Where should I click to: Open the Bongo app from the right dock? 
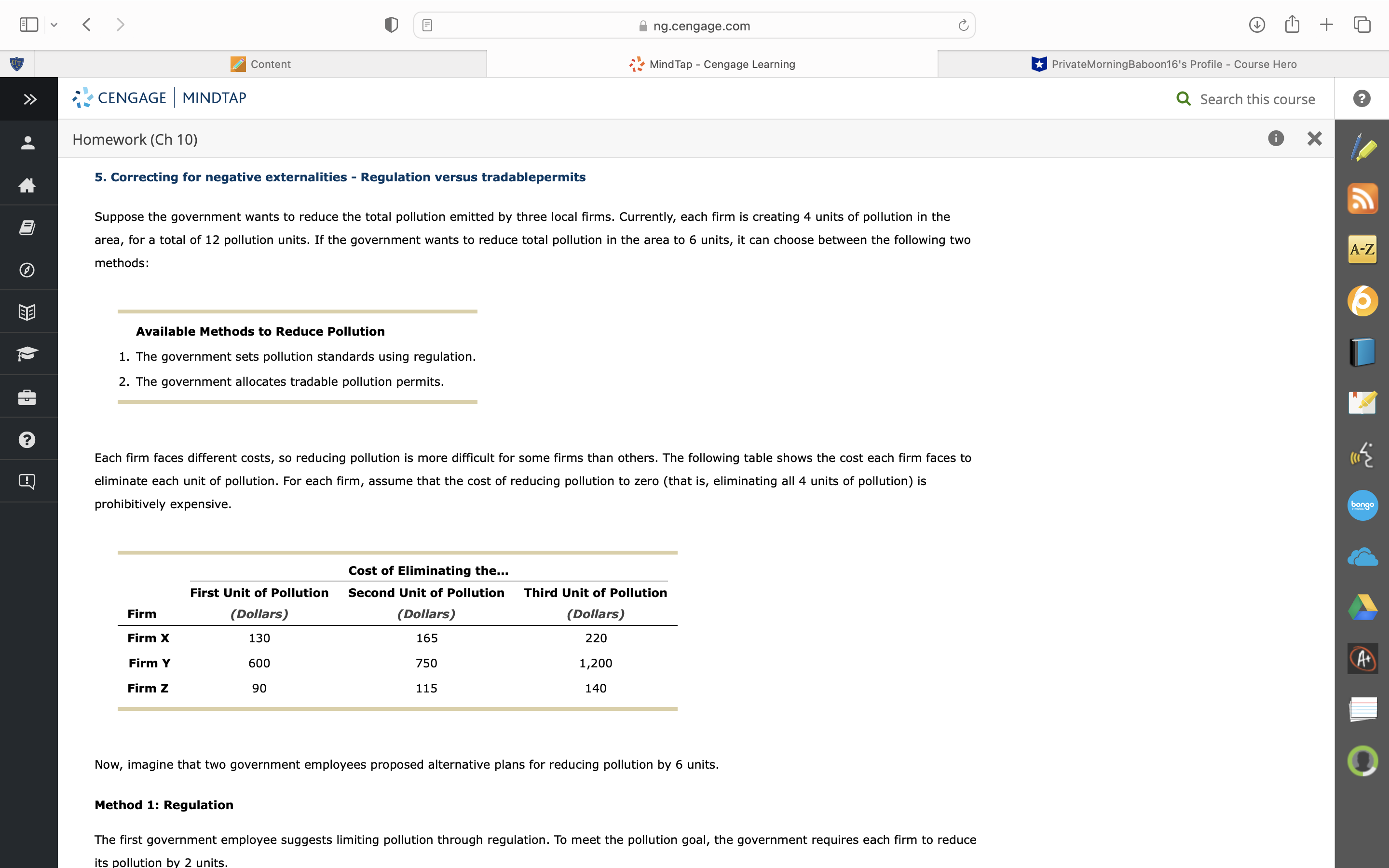tap(1362, 505)
